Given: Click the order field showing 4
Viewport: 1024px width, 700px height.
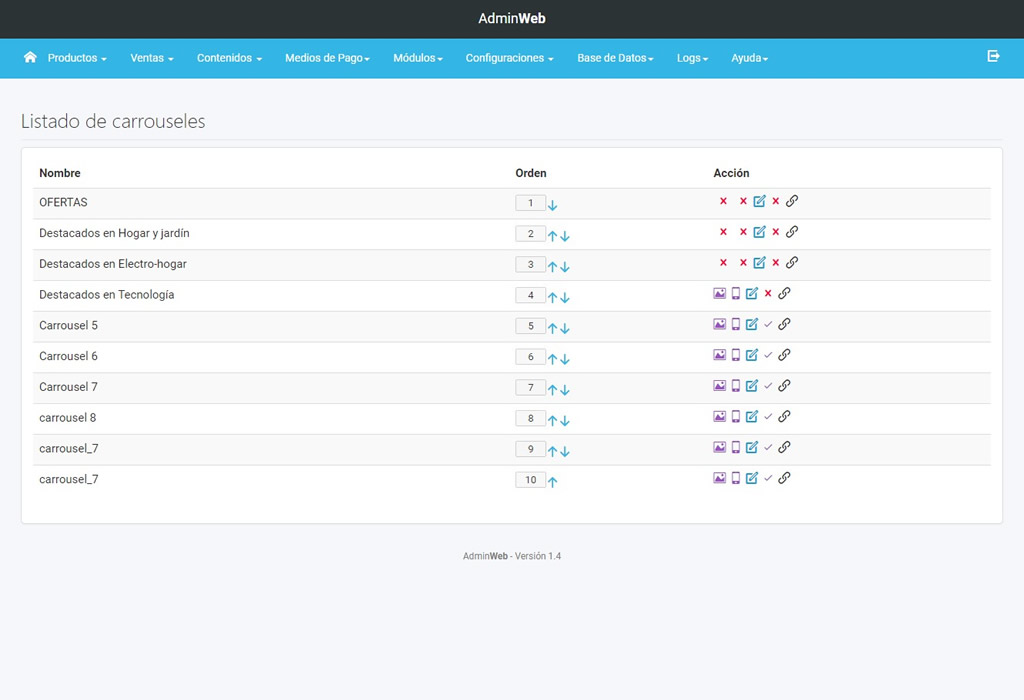Looking at the screenshot, I should (530, 296).
